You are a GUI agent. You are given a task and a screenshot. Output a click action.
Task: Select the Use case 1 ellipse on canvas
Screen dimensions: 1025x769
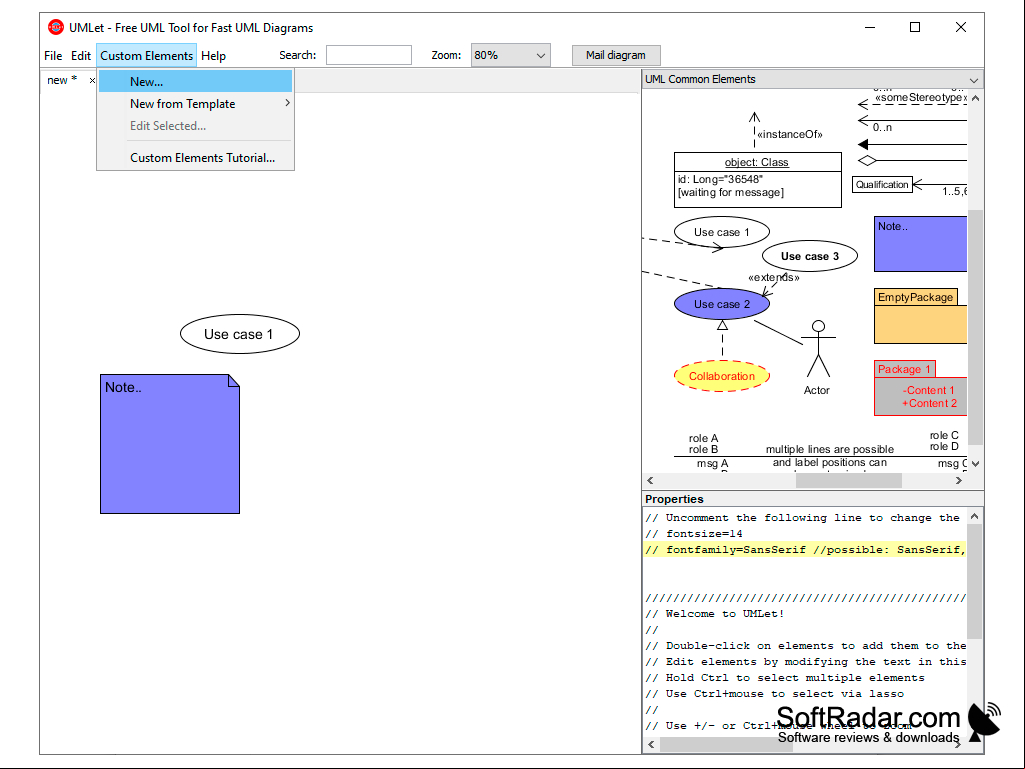click(x=240, y=334)
